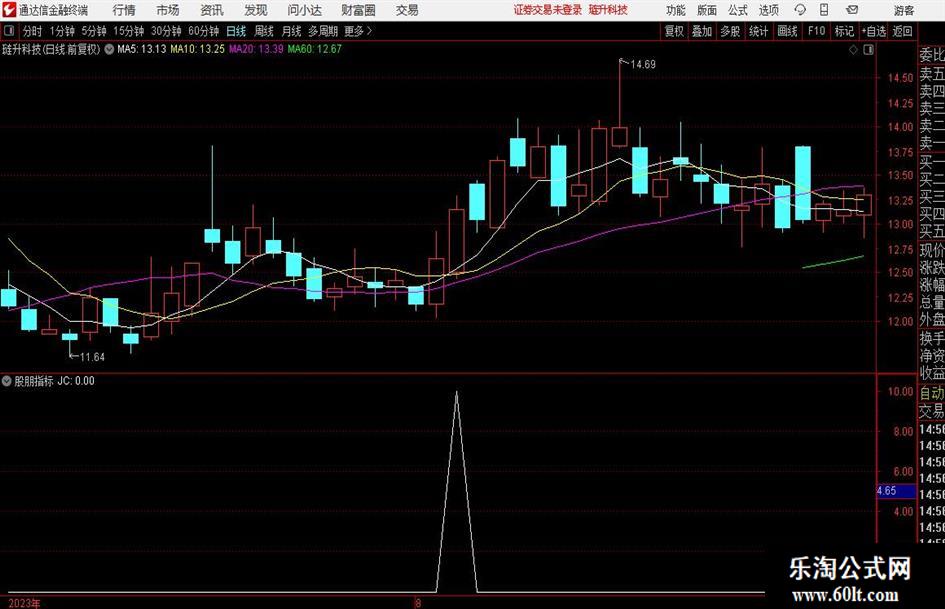The height and width of the screenshot is (609, 945).
Task: Click the 叠加 overlay button
Action: [x=702, y=31]
